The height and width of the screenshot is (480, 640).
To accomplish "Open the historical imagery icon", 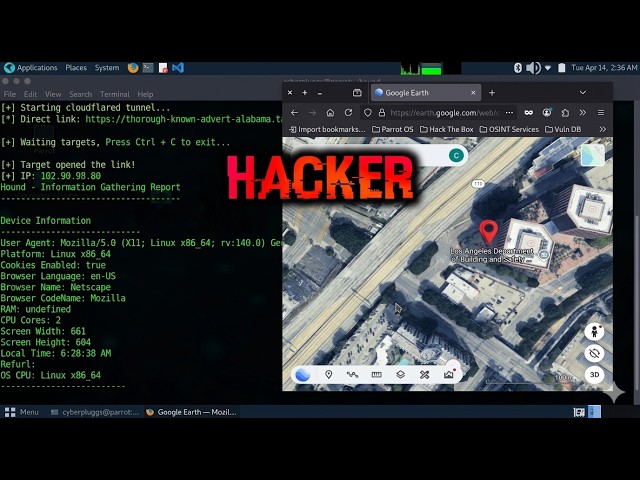I will tap(449, 374).
